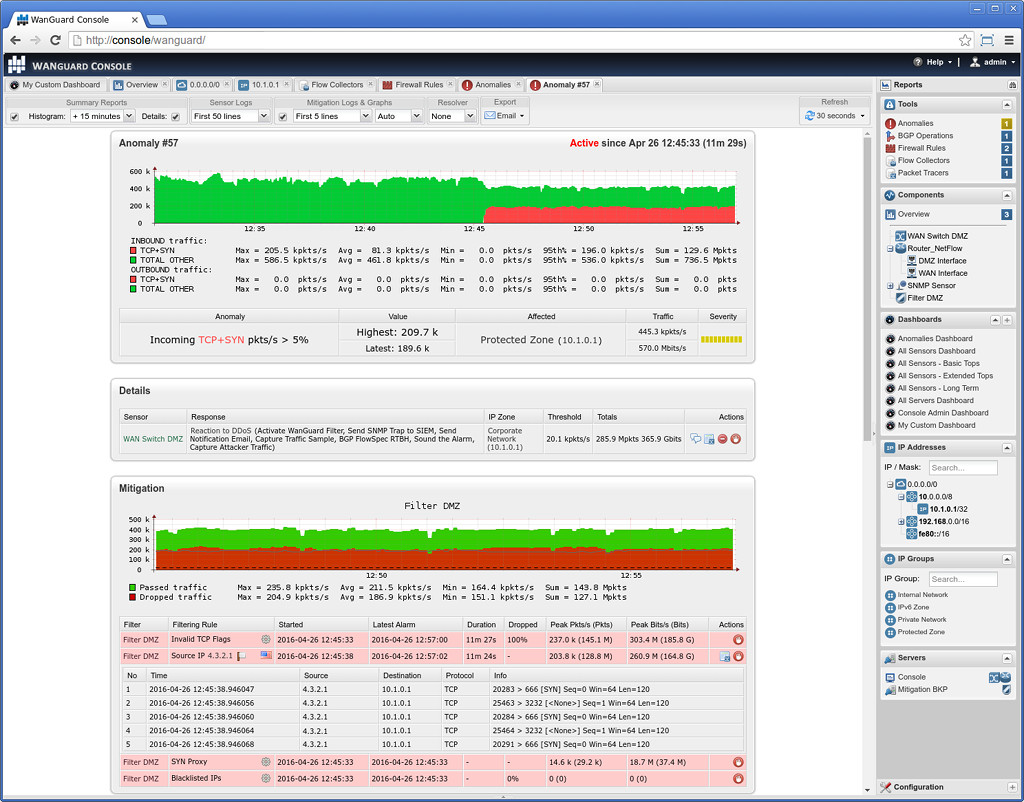Click the gear icon next to SYN Proxy
The image size is (1024, 802).
(x=266, y=762)
